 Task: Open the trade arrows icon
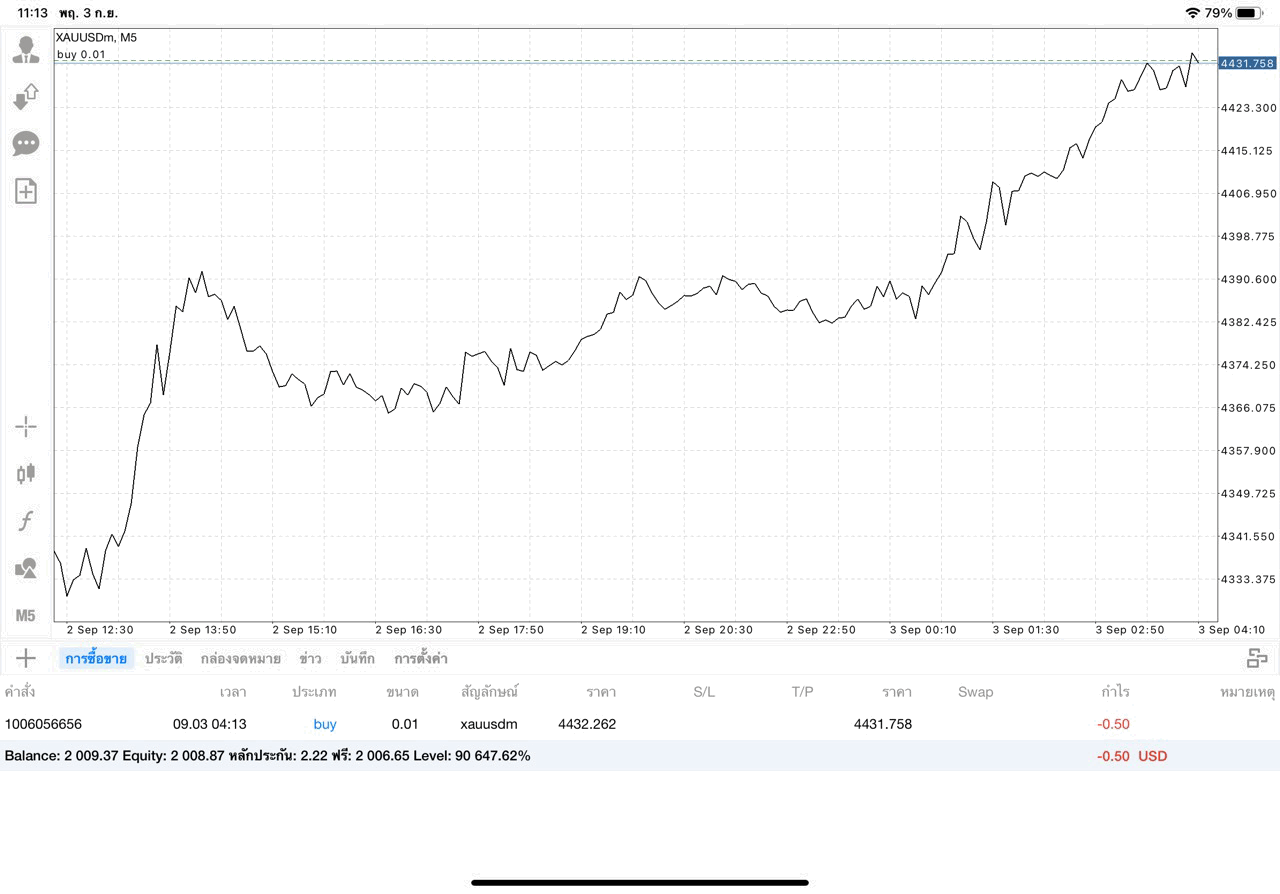(x=26, y=97)
